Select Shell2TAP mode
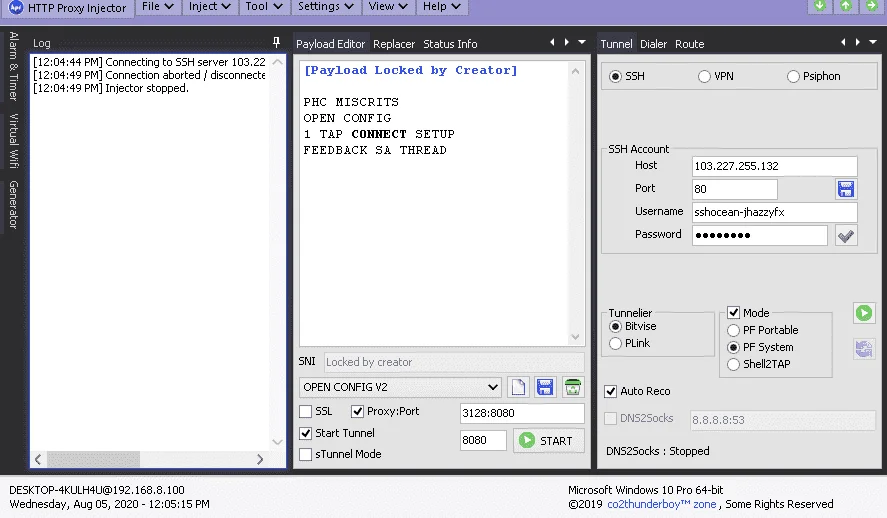887x518 pixels. tap(733, 364)
